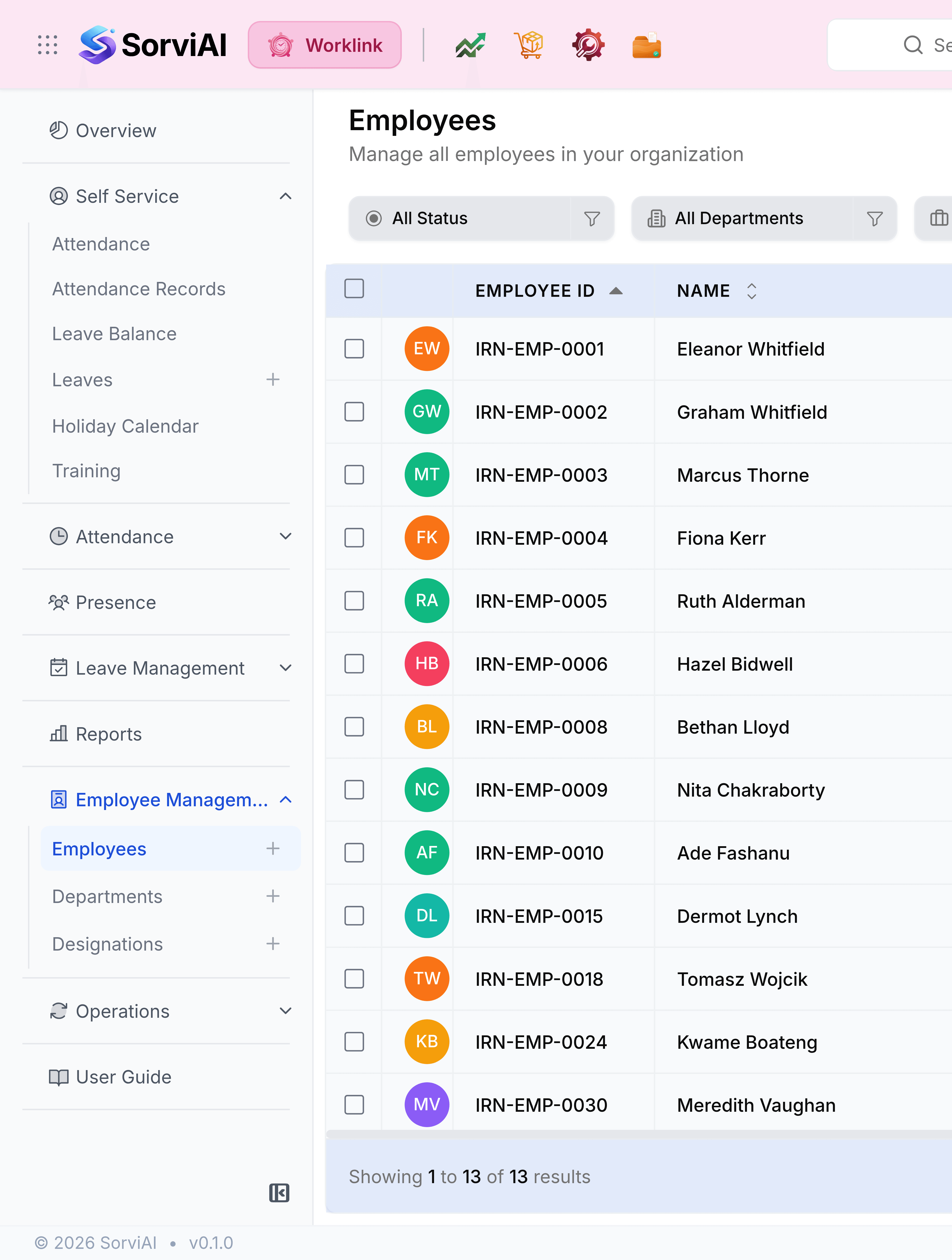
Task: Check the box for IRN-EMP-0002
Action: pyautogui.click(x=354, y=411)
